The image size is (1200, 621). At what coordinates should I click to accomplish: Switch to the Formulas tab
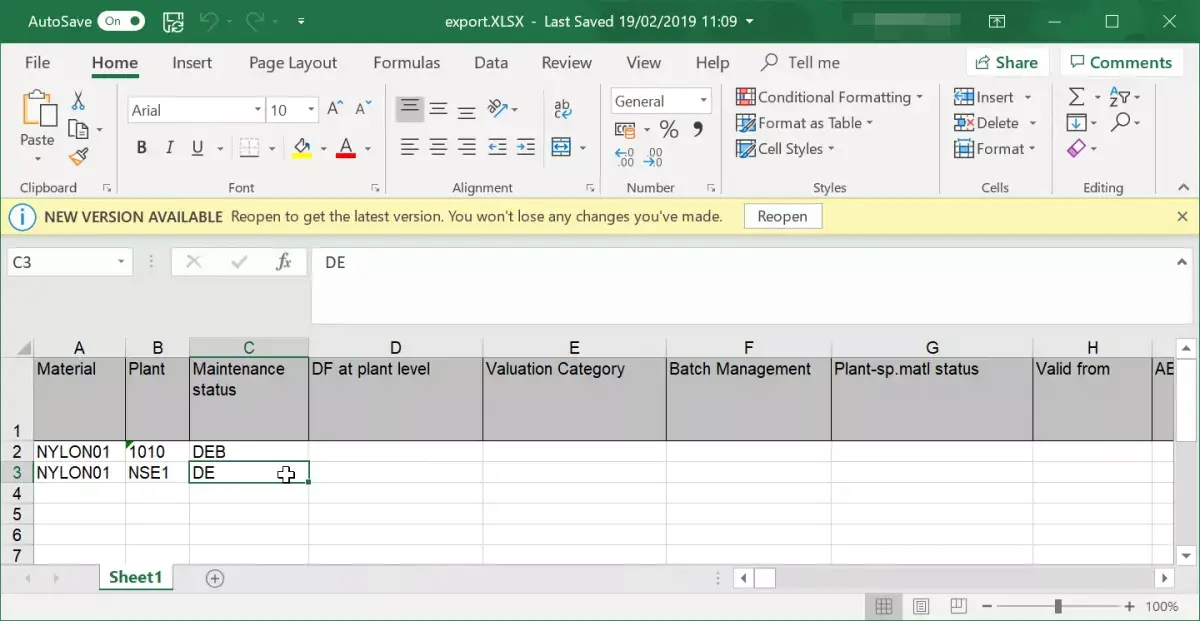[x=406, y=62]
